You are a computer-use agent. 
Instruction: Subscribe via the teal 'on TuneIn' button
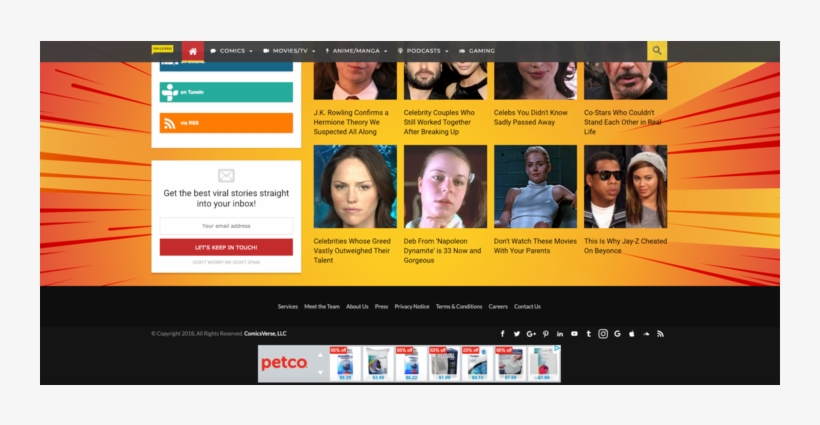(226, 92)
